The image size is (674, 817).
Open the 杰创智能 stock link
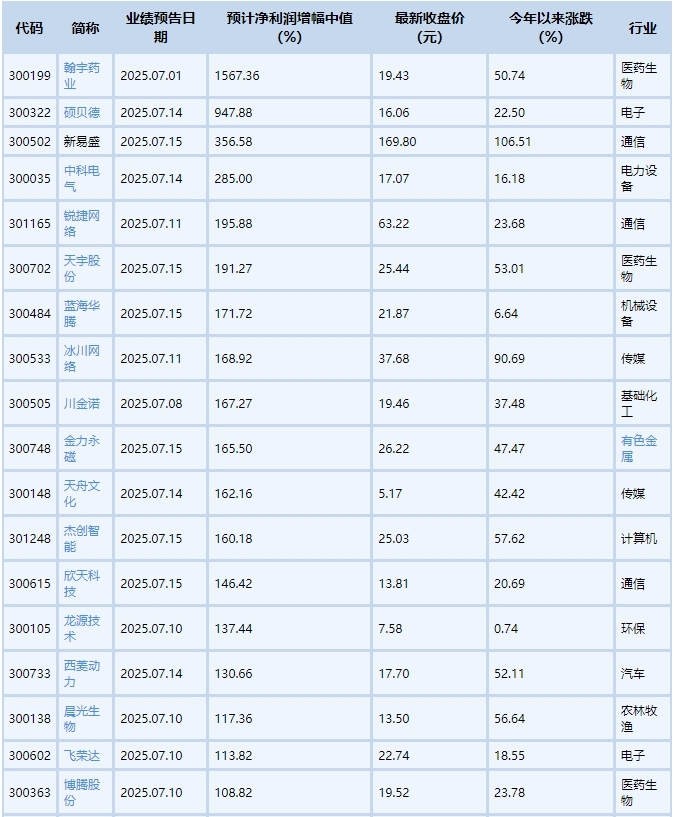(x=82, y=538)
